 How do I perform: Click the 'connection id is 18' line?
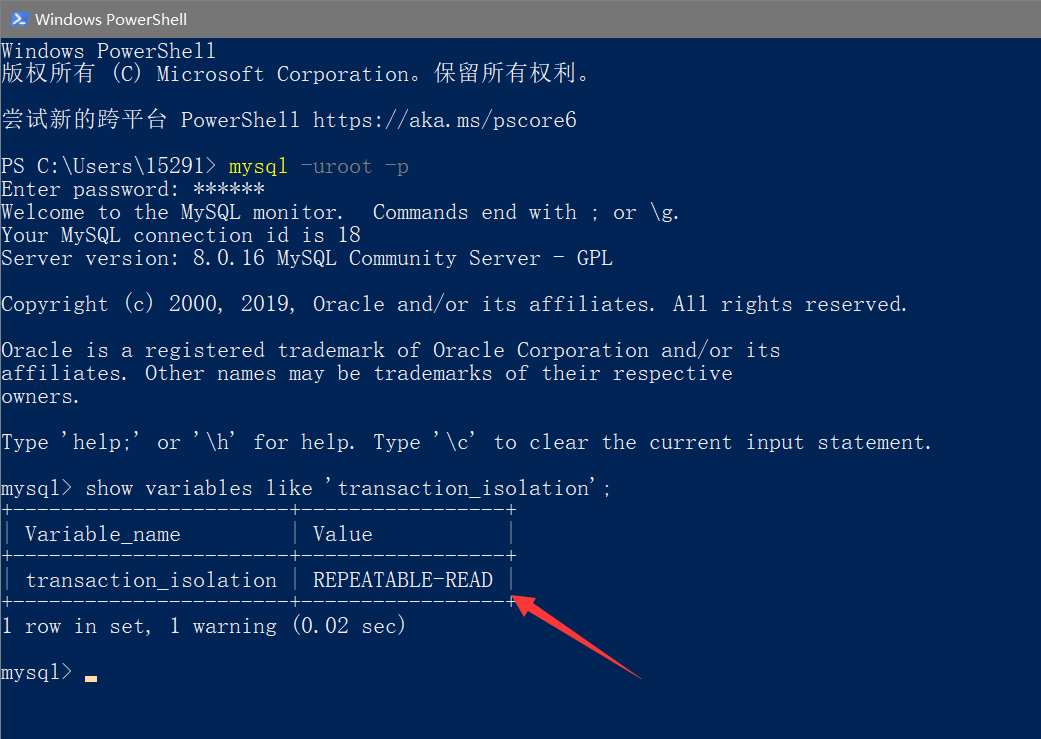(180, 235)
